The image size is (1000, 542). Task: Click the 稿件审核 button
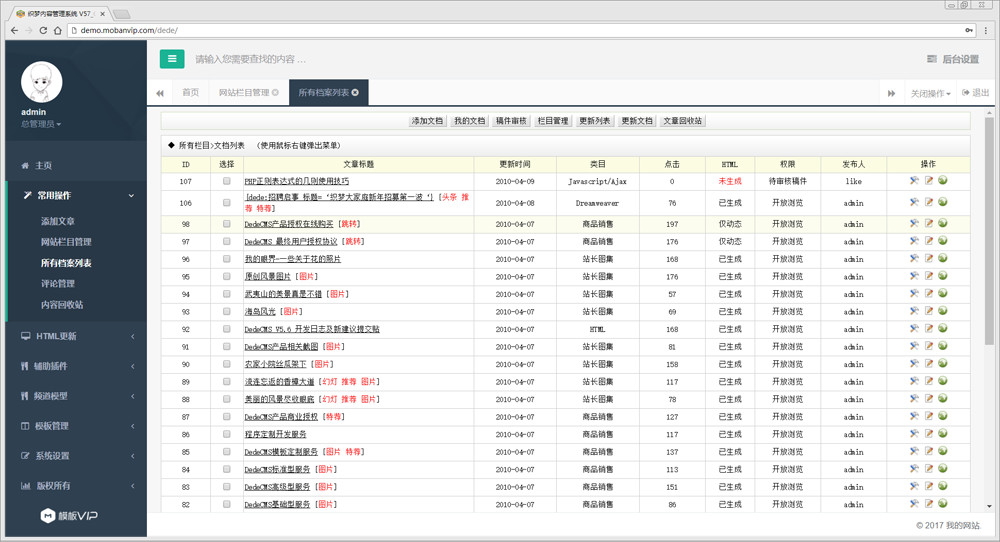click(x=511, y=121)
